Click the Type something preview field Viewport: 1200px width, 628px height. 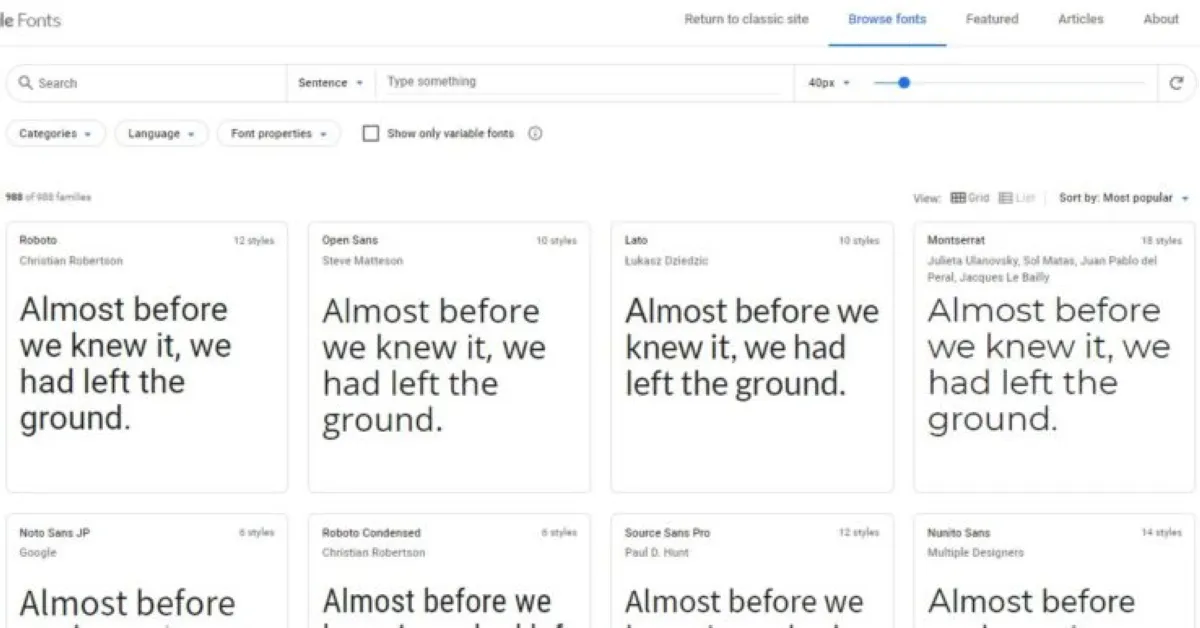(580, 82)
